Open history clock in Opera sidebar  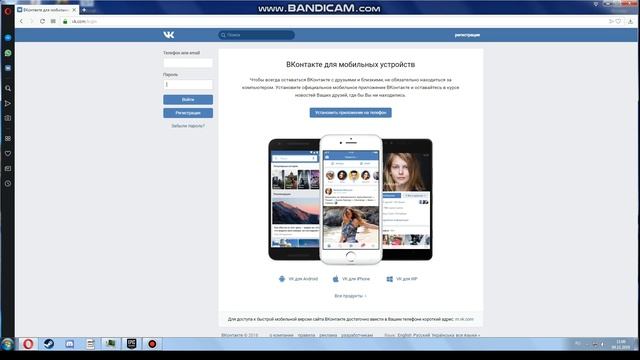coord(8,184)
